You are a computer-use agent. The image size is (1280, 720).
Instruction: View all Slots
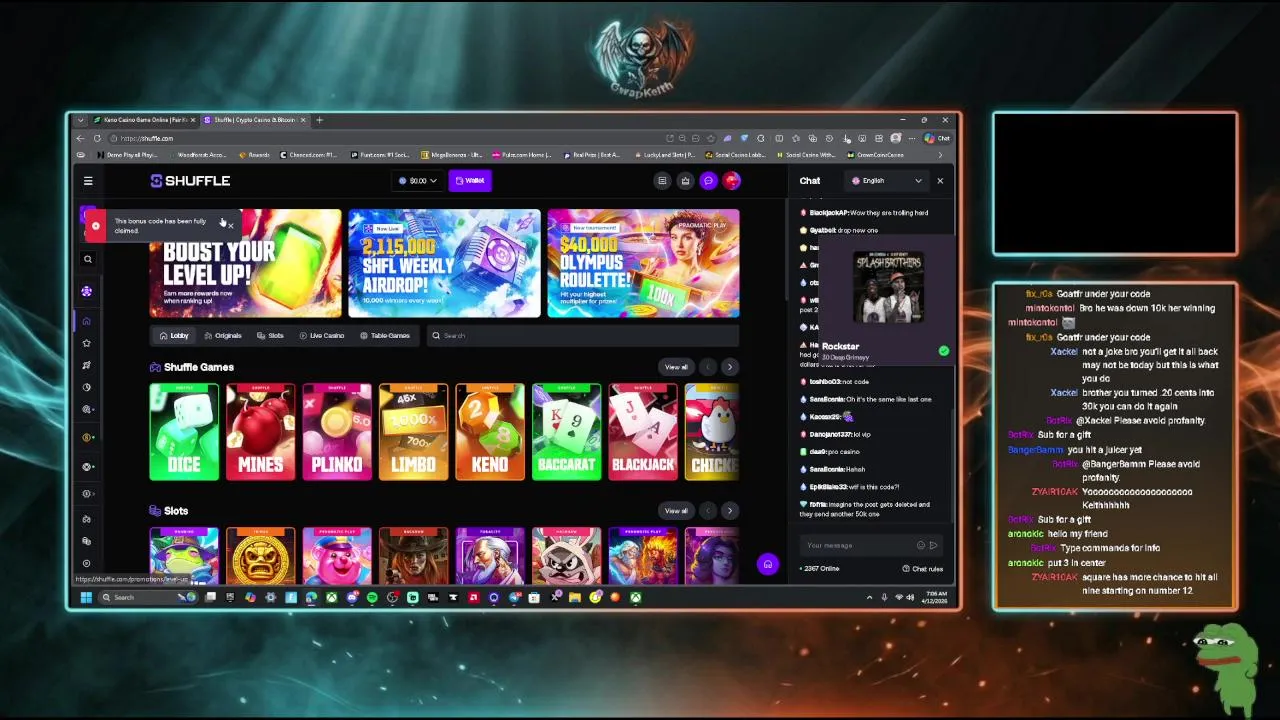[x=677, y=511]
